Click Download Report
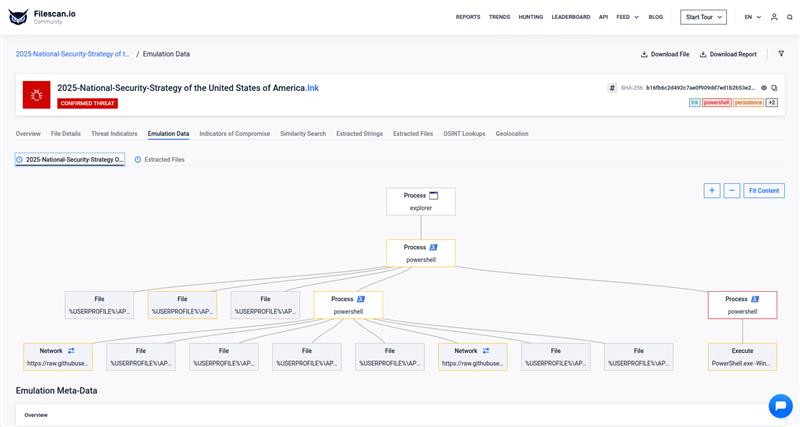The image size is (800, 427). 728,54
